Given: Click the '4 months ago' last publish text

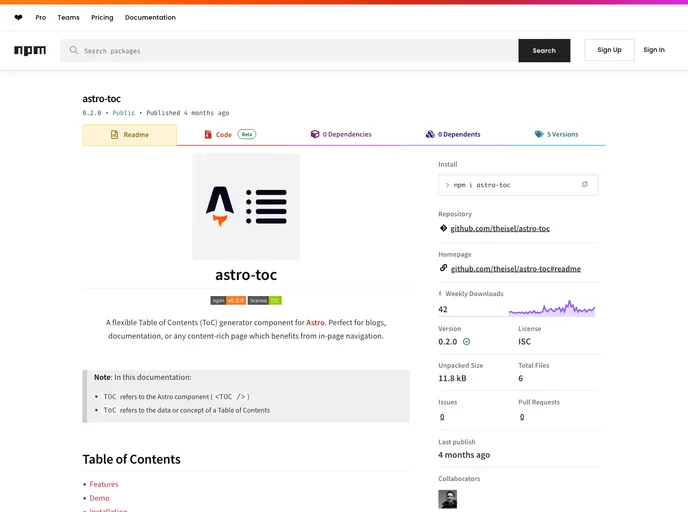Looking at the screenshot, I should click(464, 455).
